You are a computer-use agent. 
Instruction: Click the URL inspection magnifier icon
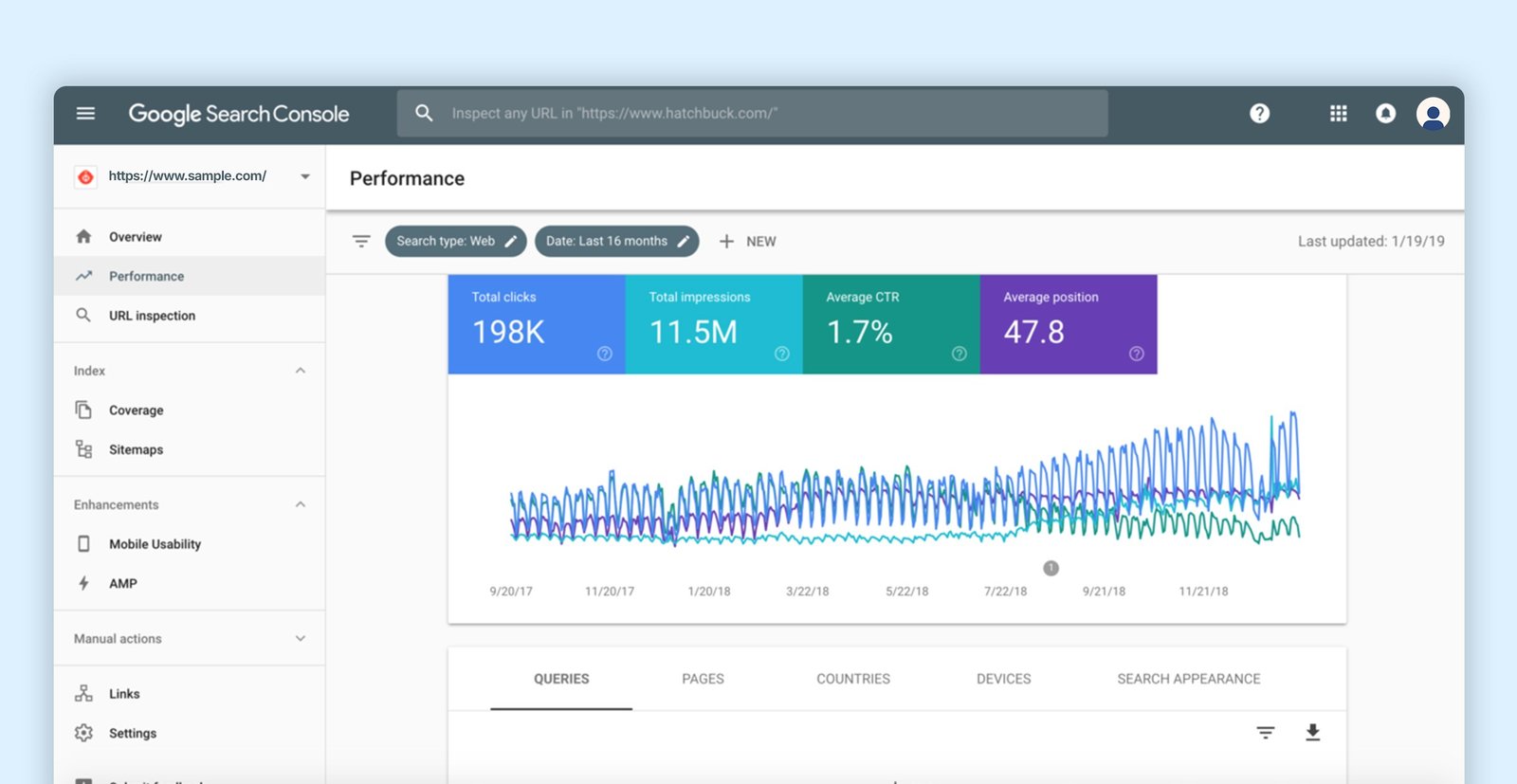(83, 315)
